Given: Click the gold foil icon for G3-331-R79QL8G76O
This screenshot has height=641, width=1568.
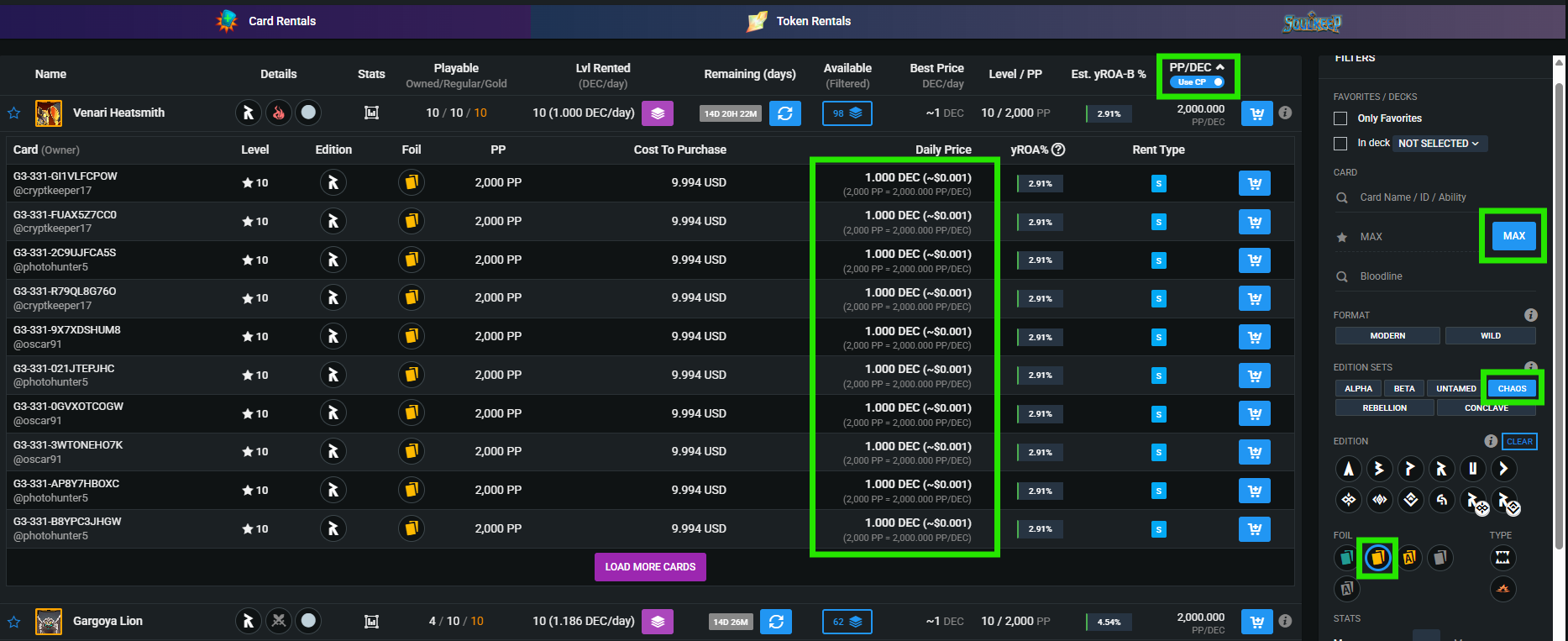Looking at the screenshot, I should [x=412, y=297].
